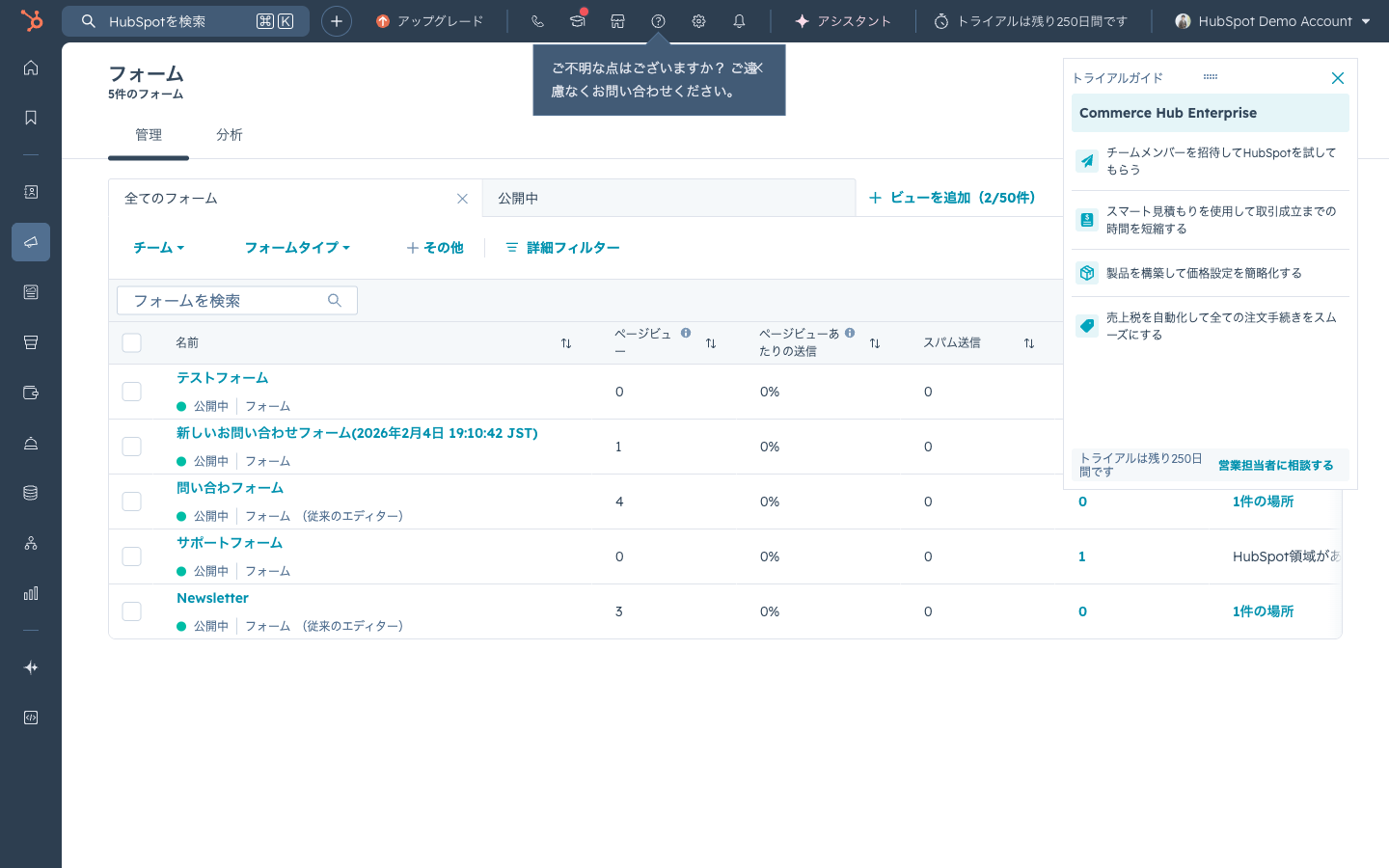The width and height of the screenshot is (1389, 868).
Task: Click the 詳細フィルター button
Action: pyautogui.click(x=562, y=248)
